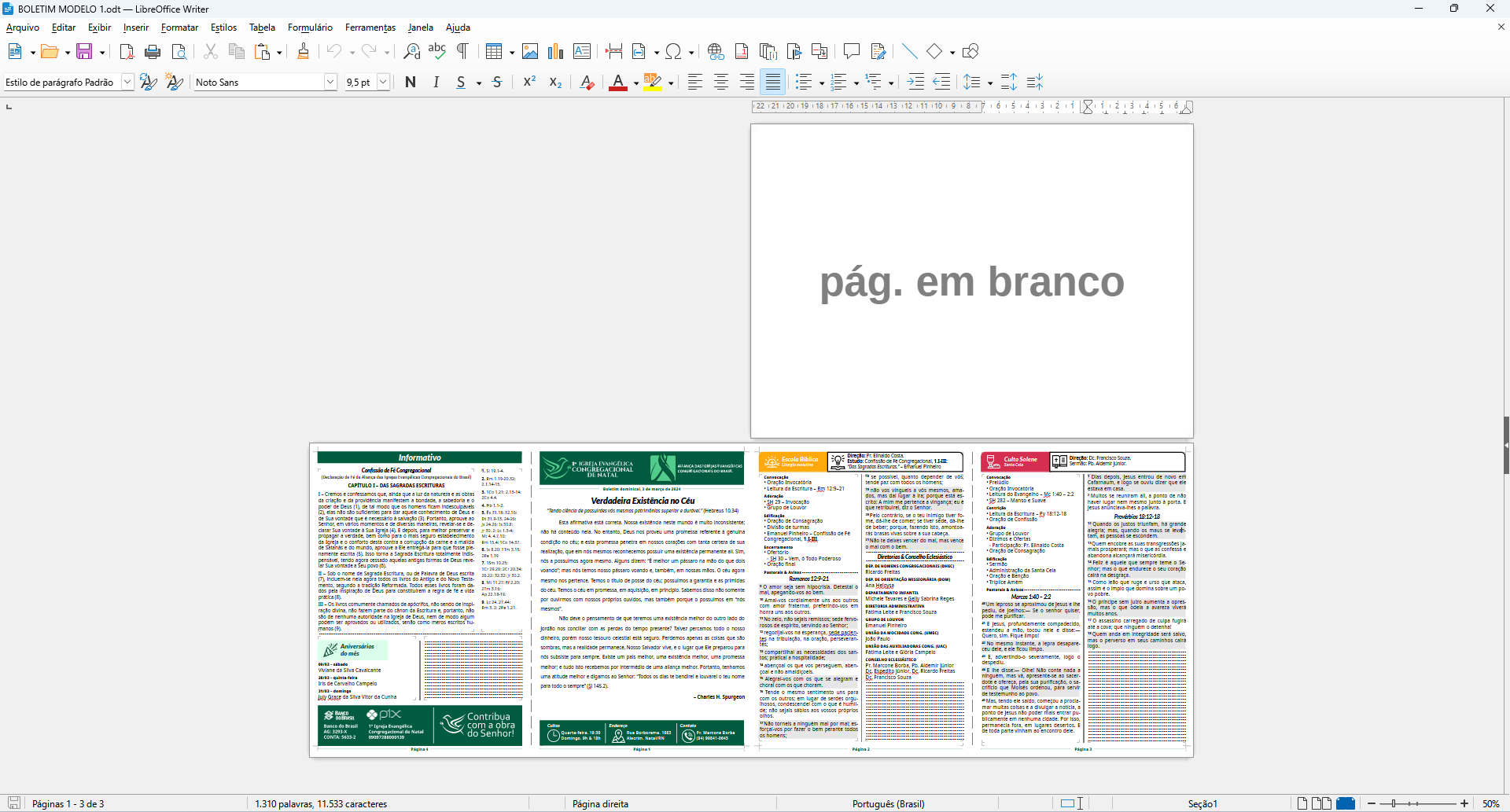This screenshot has width=1510, height=812.
Task: Click the Copy icon
Action: pos(236,52)
